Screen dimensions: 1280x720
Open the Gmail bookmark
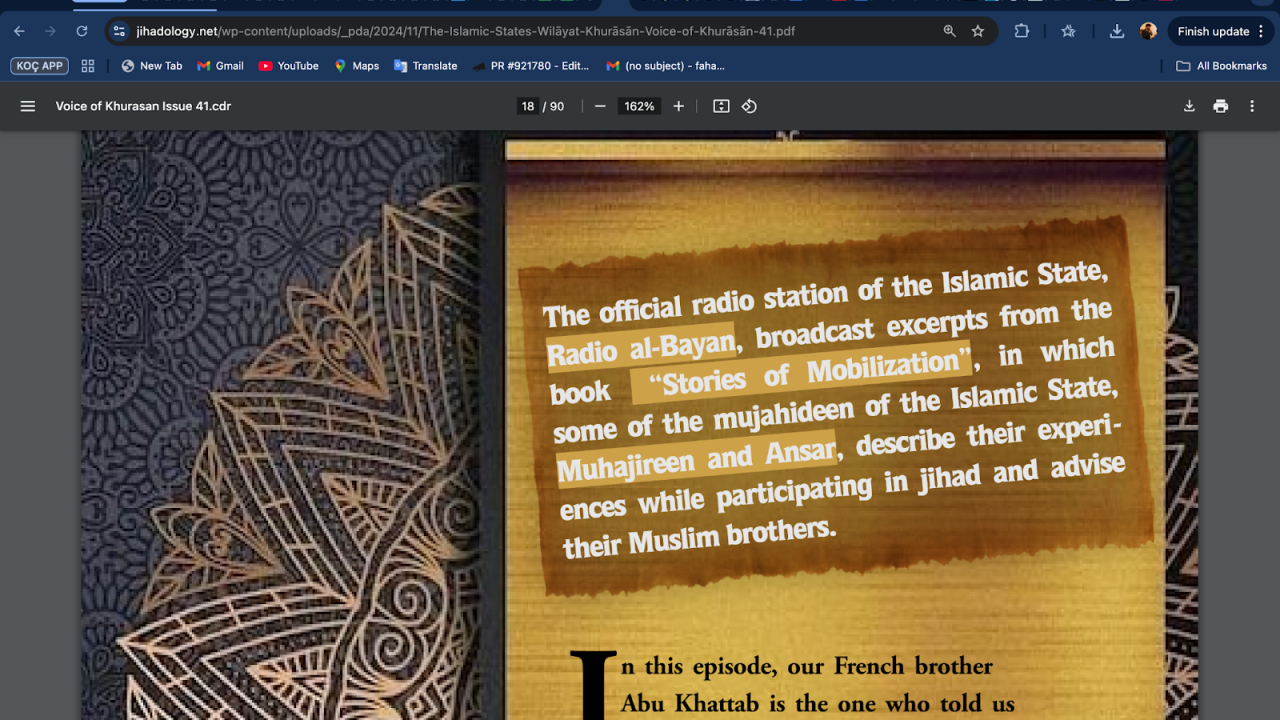point(220,66)
